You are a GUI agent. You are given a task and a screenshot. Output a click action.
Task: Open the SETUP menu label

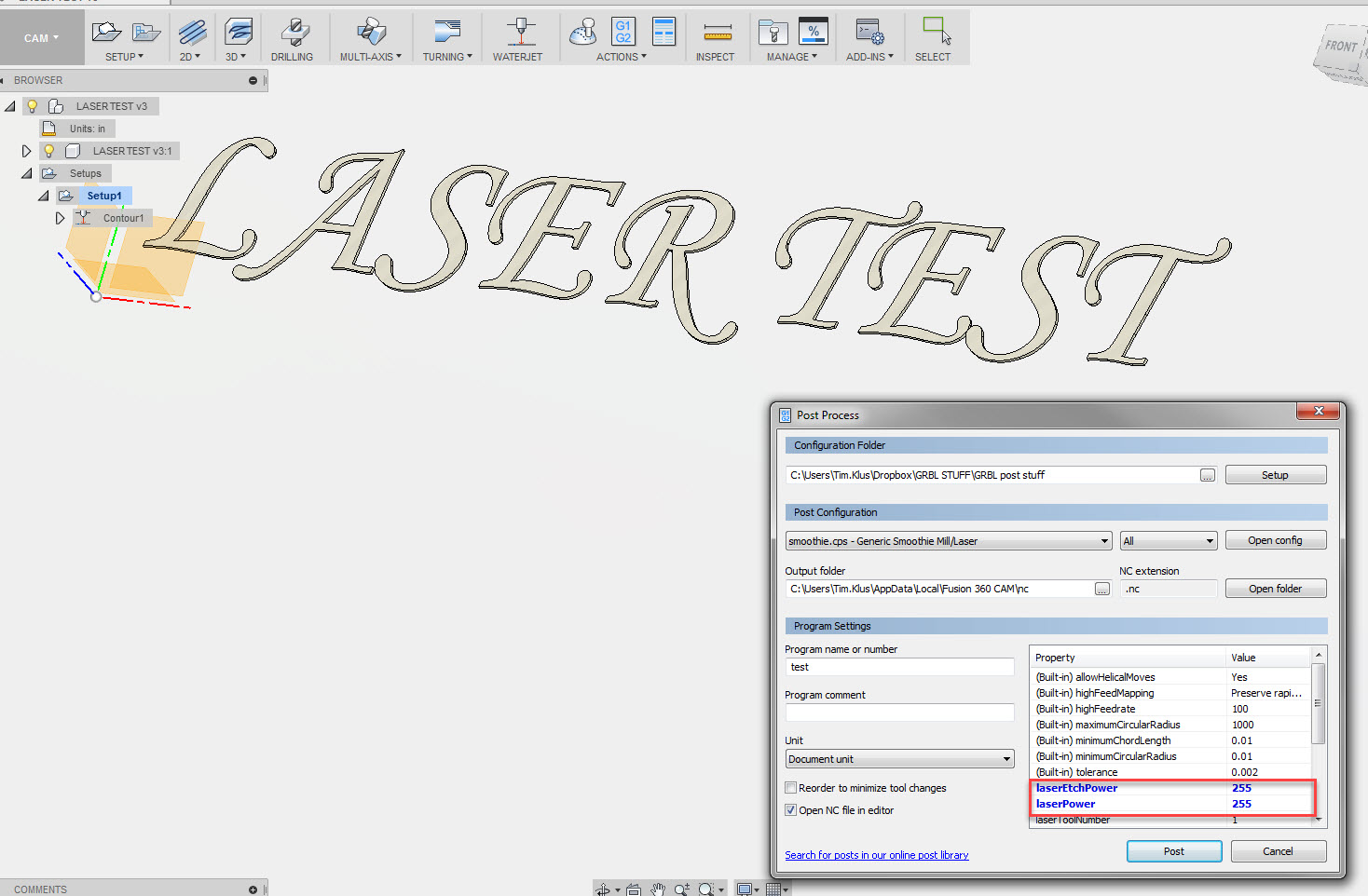click(x=124, y=57)
